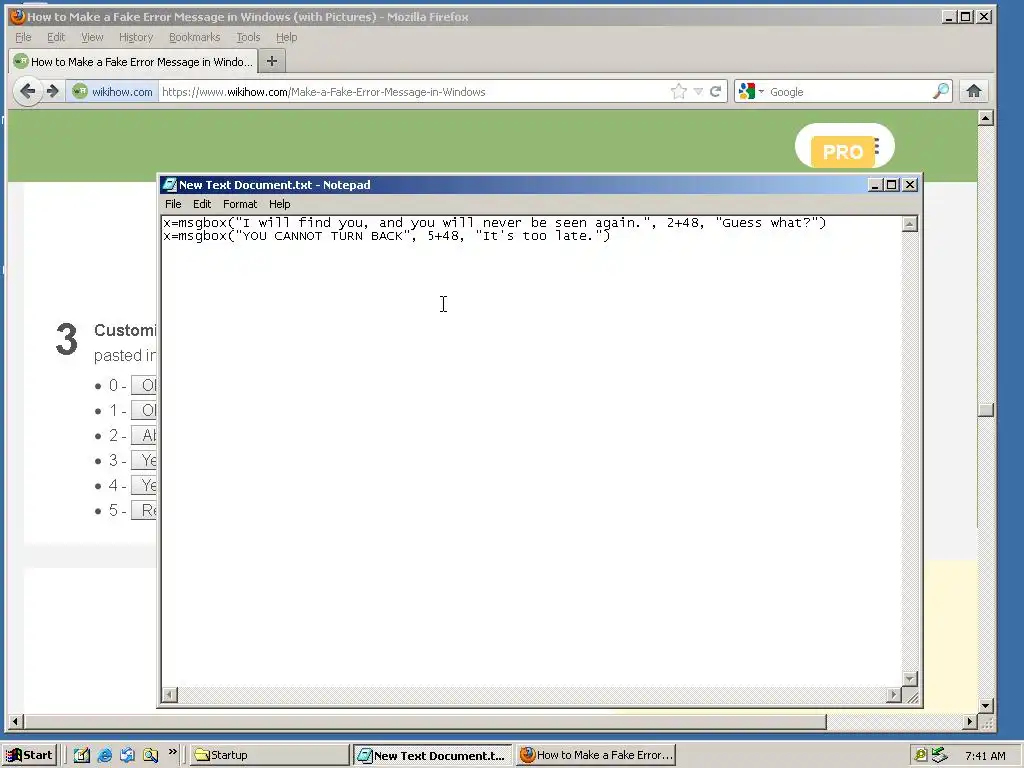Open Firefox Tools menu
The width and height of the screenshot is (1024, 768).
pyautogui.click(x=248, y=37)
